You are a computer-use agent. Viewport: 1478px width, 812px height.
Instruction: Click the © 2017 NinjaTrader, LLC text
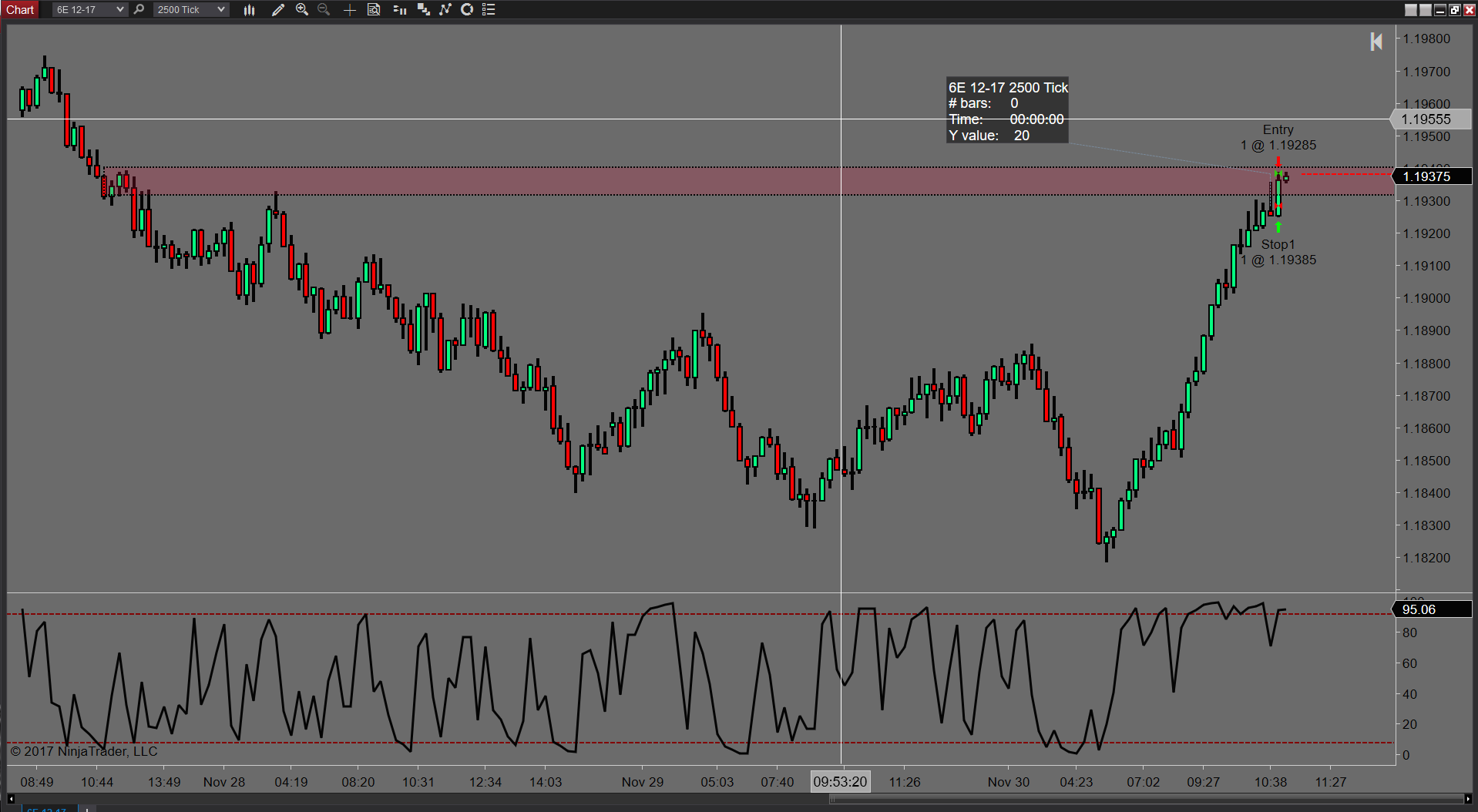[x=84, y=751]
